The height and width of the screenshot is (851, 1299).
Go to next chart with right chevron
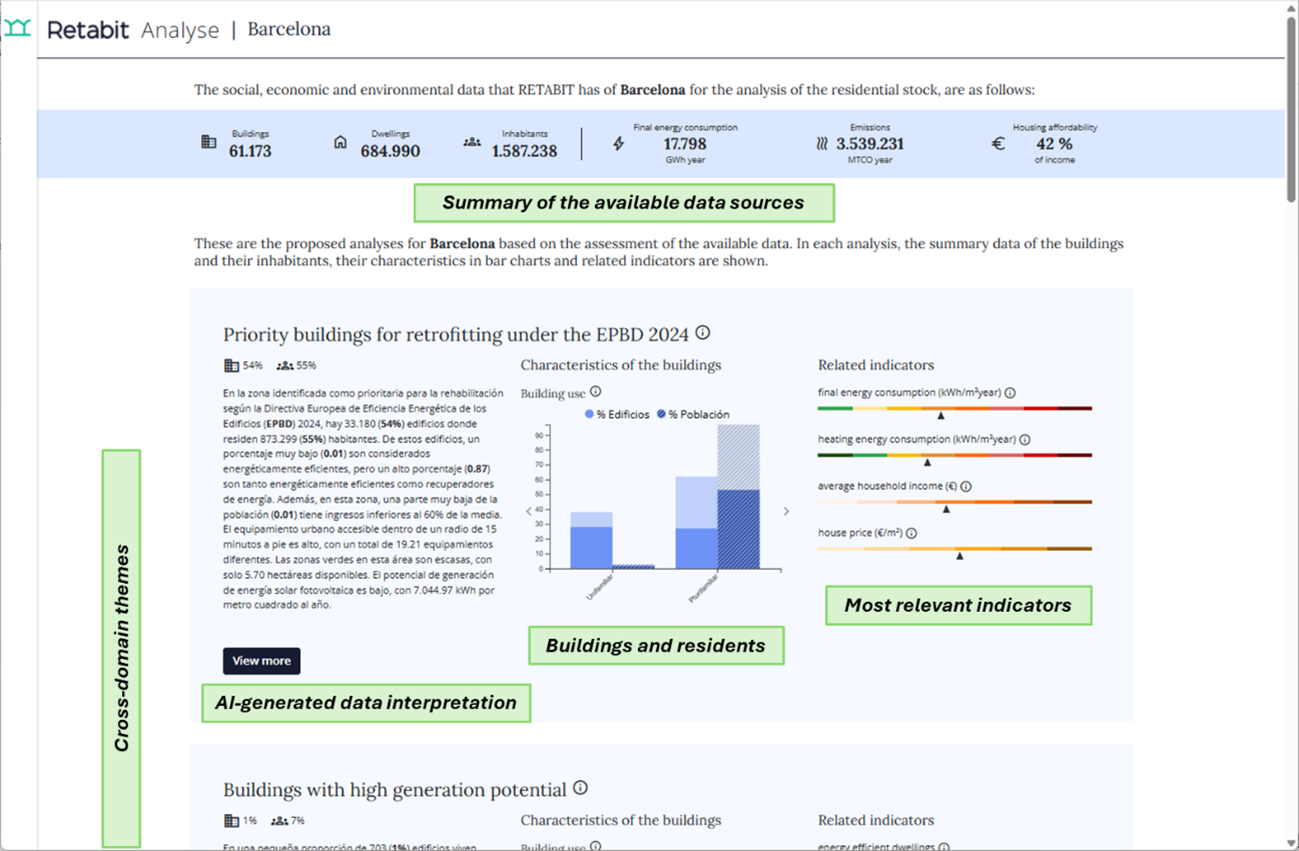(x=786, y=511)
